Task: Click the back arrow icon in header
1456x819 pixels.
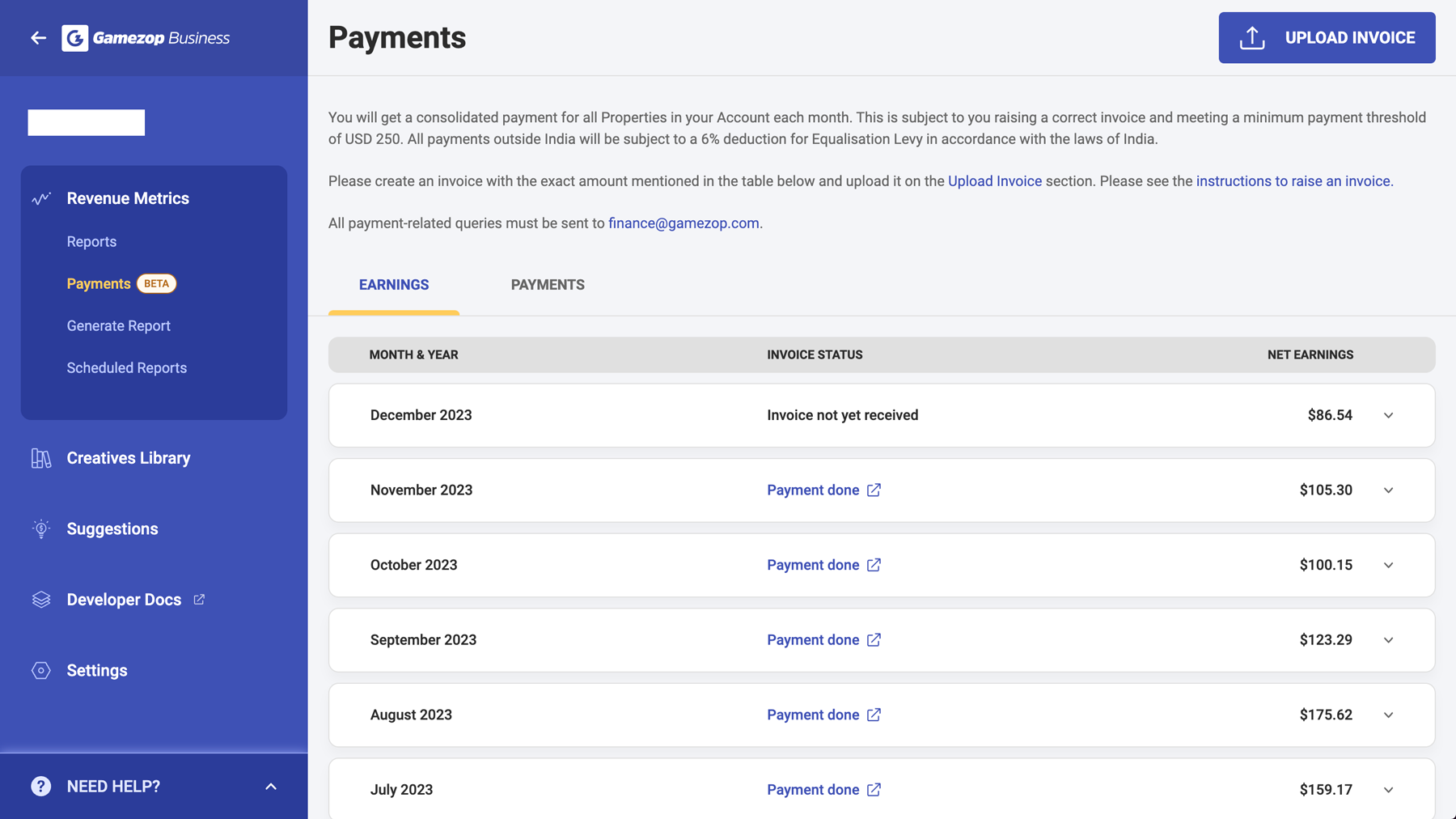Action: coord(38,38)
